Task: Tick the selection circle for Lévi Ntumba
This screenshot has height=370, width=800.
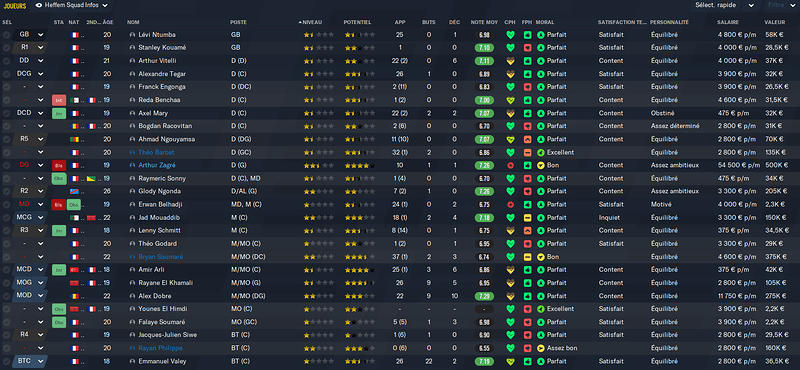Action: (6, 35)
